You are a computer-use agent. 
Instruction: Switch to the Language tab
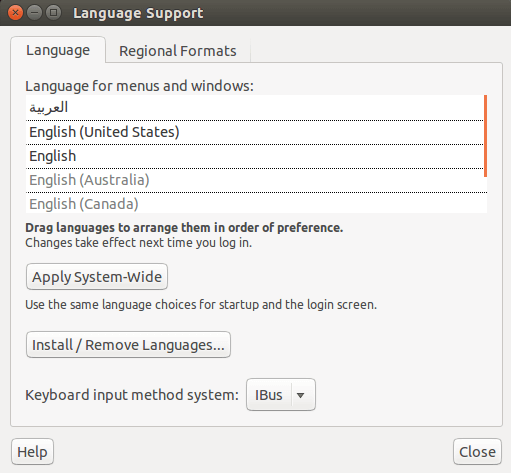(x=58, y=50)
